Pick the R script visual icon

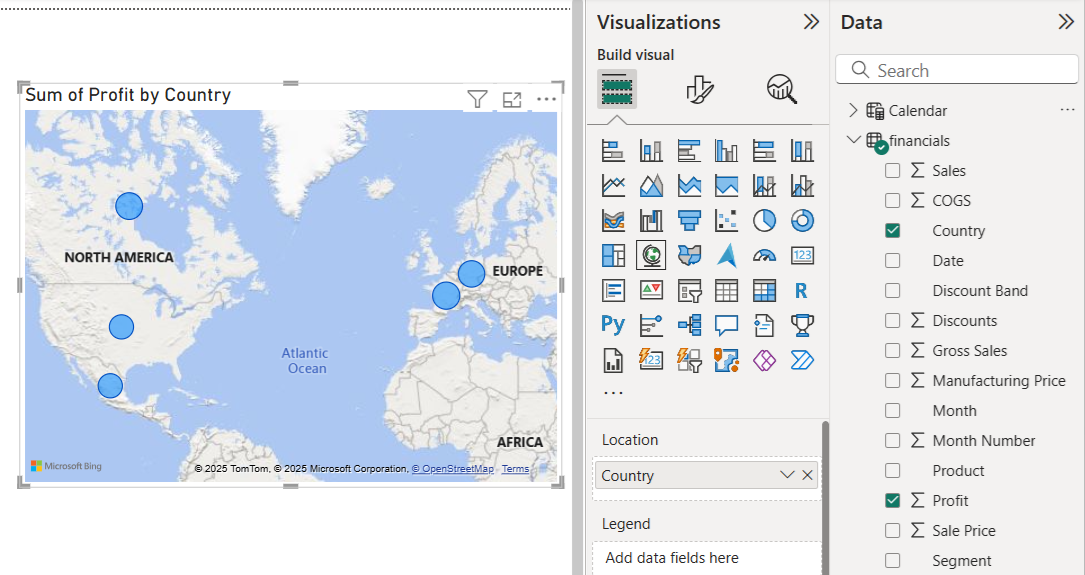(801, 291)
